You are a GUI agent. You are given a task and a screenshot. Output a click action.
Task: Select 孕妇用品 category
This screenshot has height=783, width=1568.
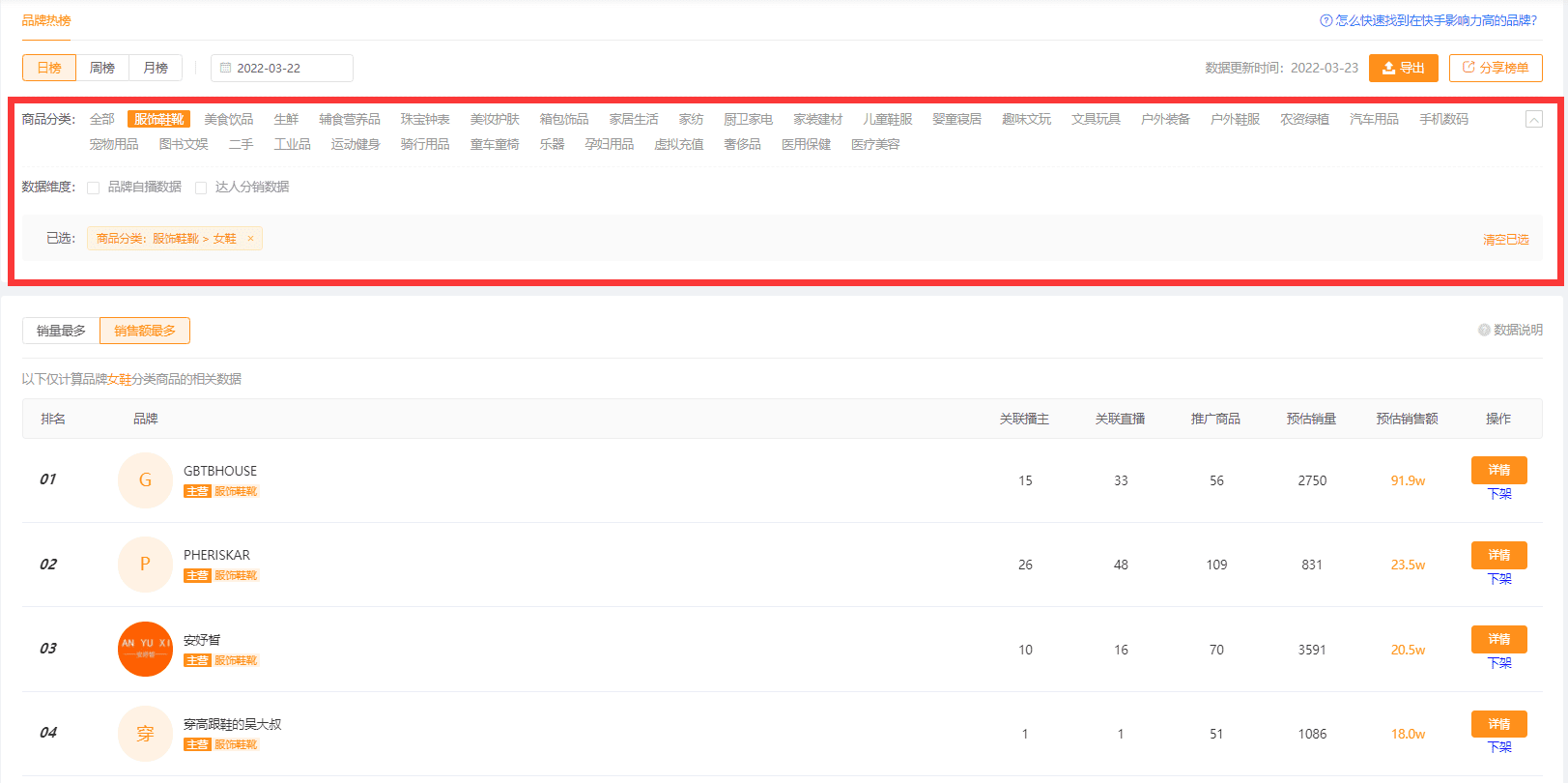click(610, 144)
